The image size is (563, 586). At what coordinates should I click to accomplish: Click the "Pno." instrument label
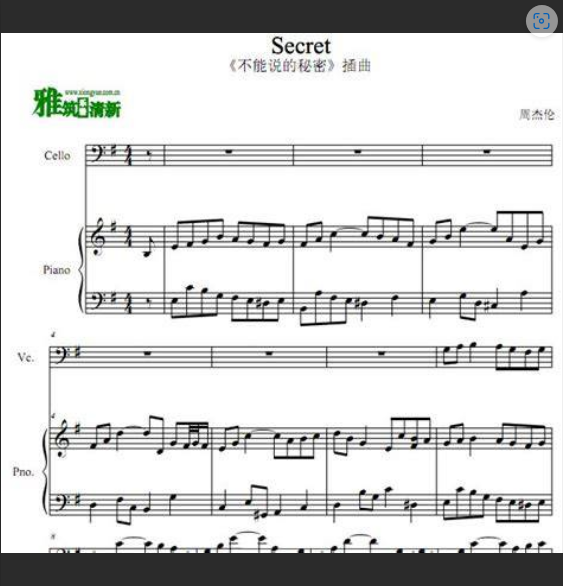pos(23,472)
